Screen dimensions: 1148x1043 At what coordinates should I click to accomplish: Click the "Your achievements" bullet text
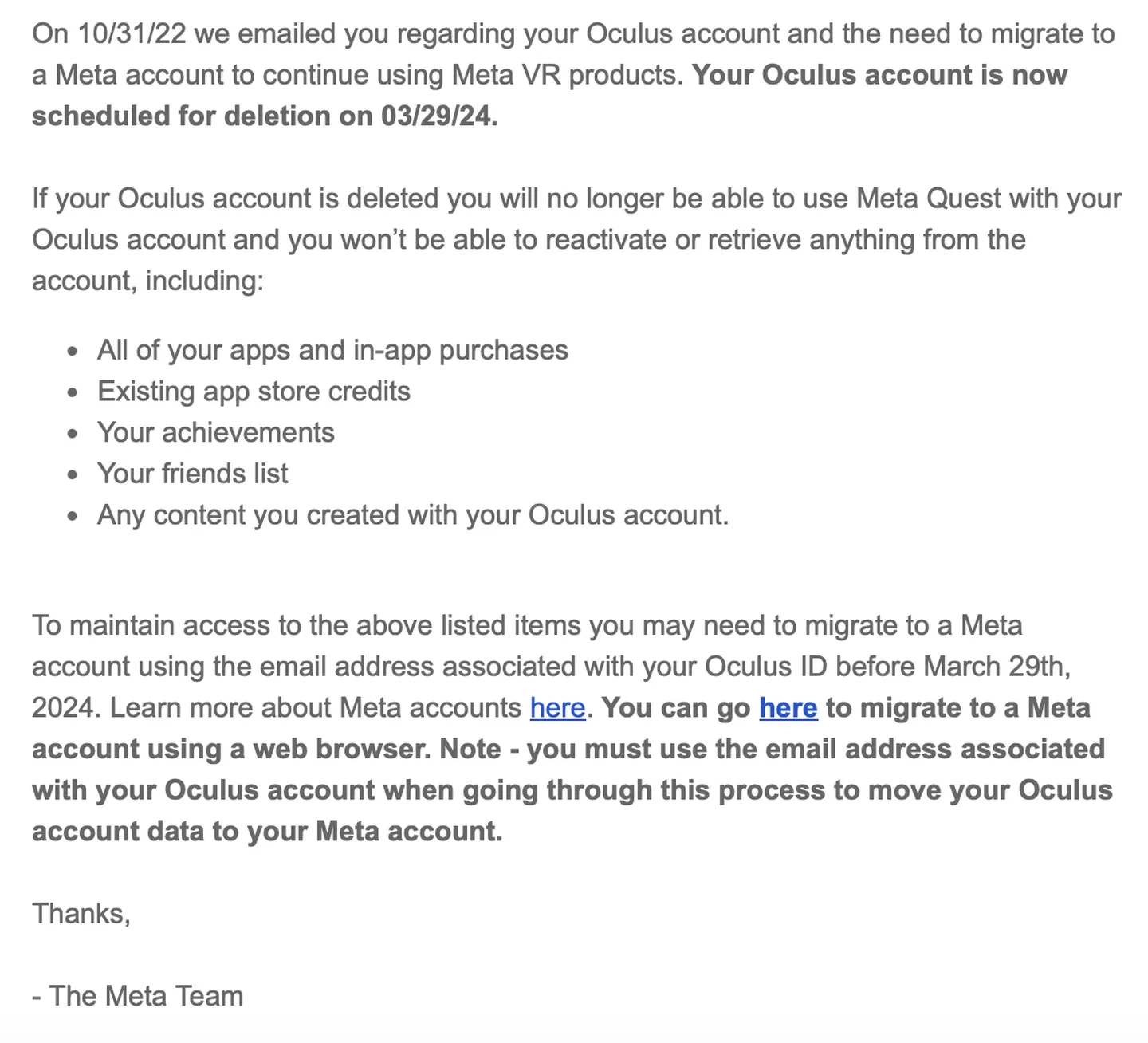tap(215, 432)
